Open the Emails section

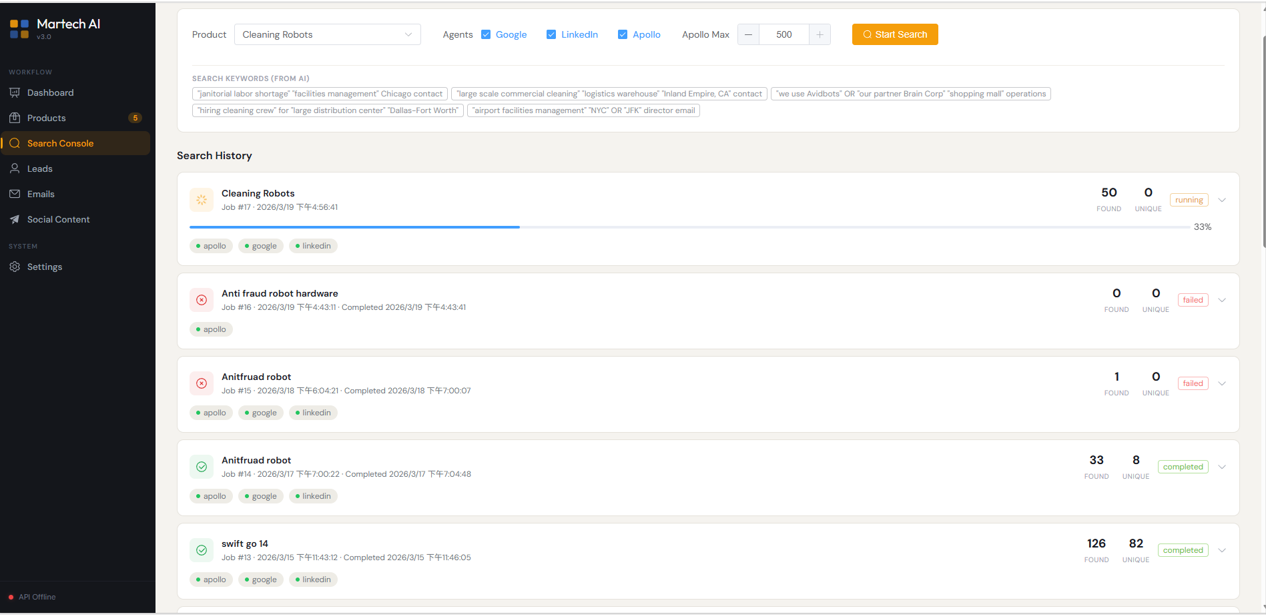point(76,194)
